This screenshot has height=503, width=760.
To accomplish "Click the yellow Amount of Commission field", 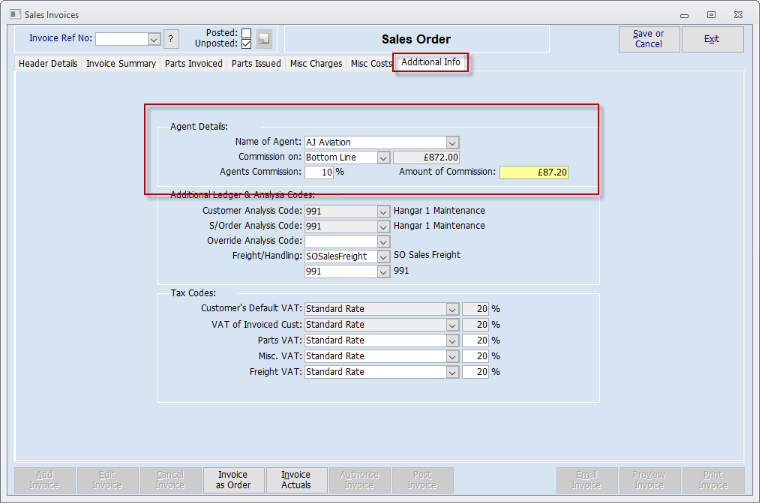I will click(x=534, y=173).
